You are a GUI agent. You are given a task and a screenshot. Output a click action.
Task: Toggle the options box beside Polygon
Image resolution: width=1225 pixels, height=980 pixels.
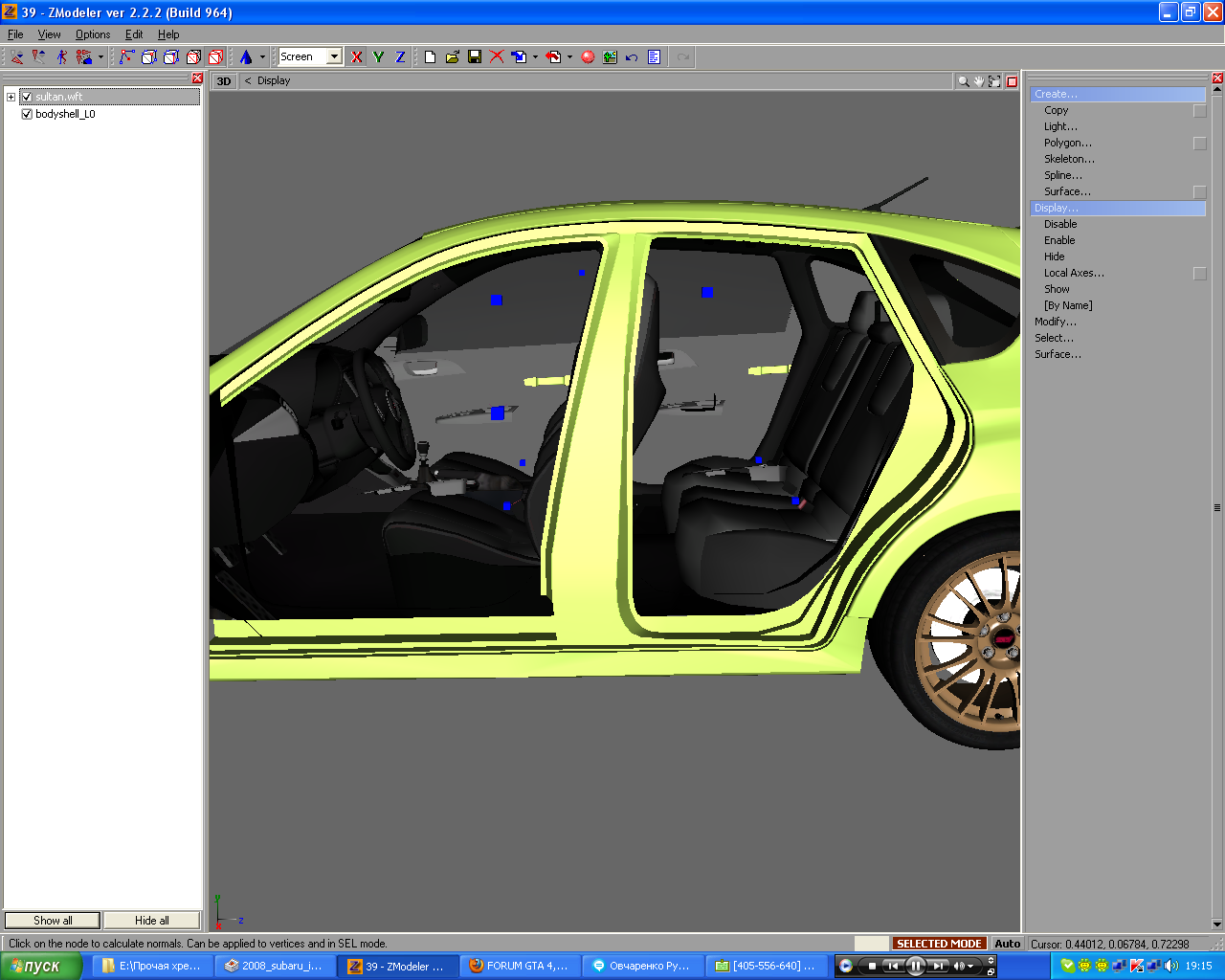coord(1199,144)
